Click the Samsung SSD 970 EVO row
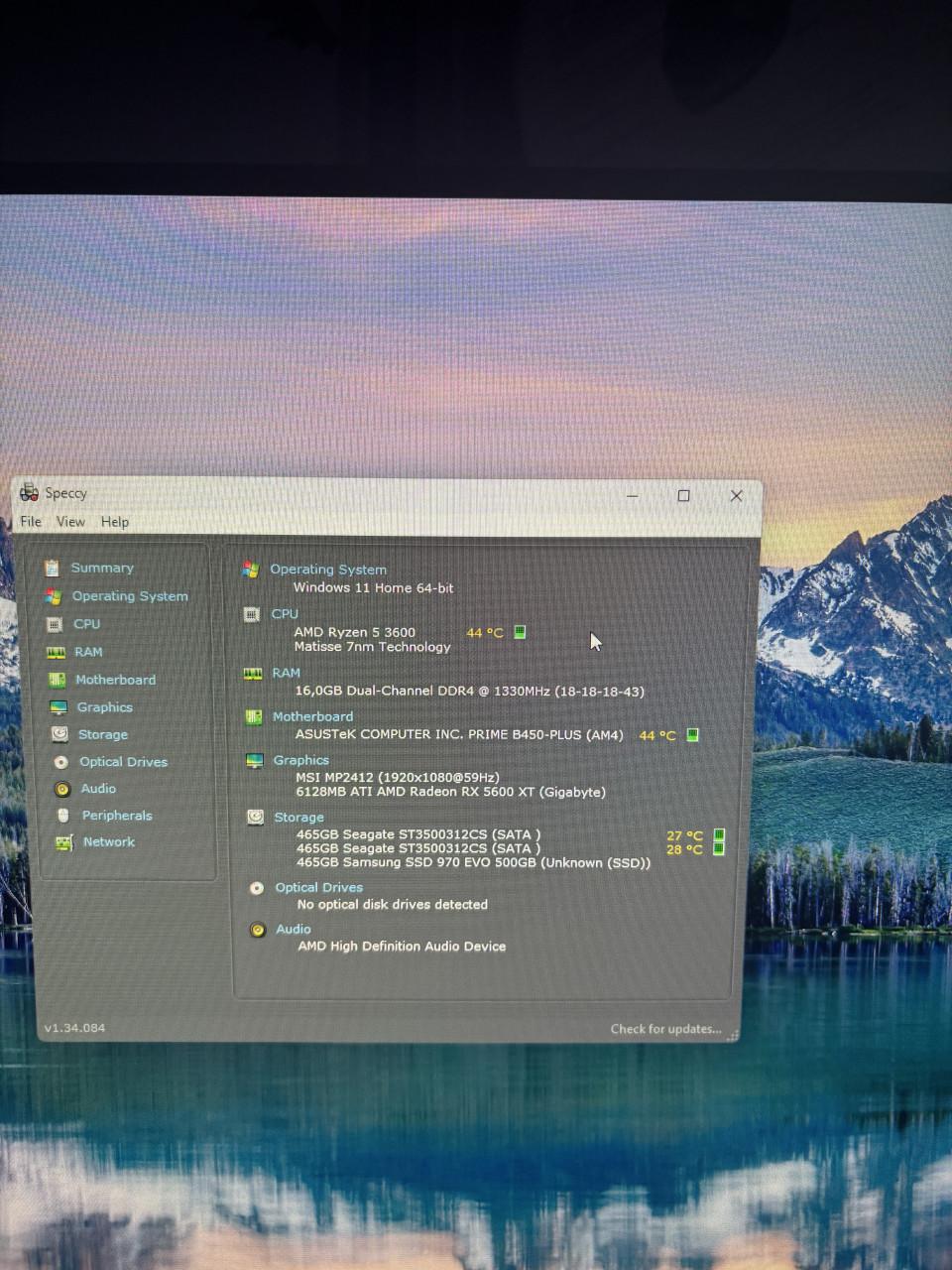This screenshot has height=1270, width=952. click(474, 863)
